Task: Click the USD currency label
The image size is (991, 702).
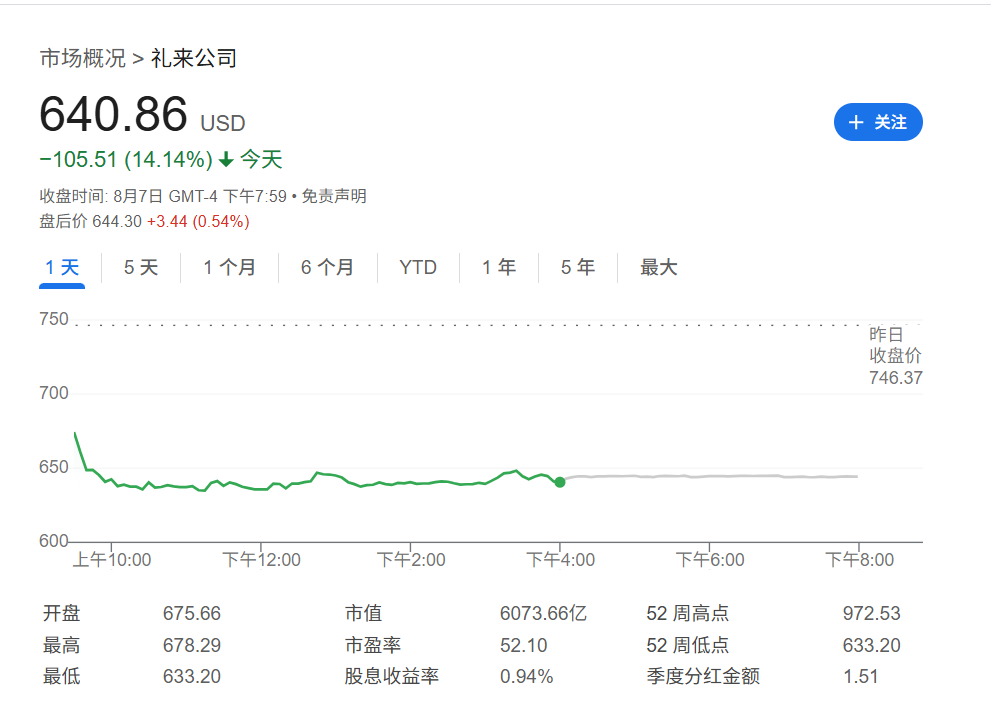Action: (222, 123)
